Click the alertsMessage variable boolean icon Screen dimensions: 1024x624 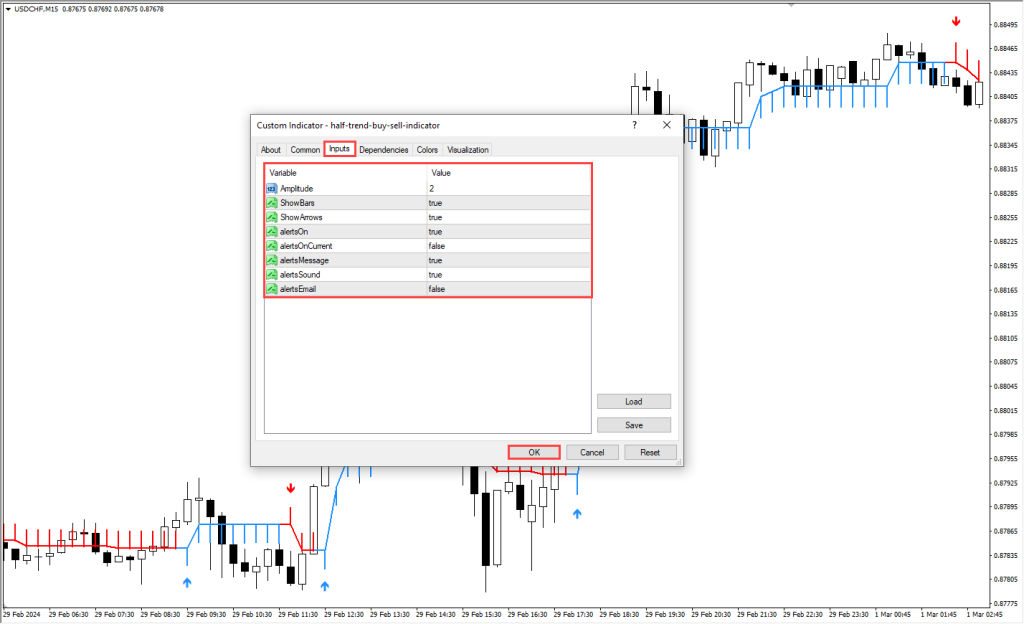coord(272,260)
